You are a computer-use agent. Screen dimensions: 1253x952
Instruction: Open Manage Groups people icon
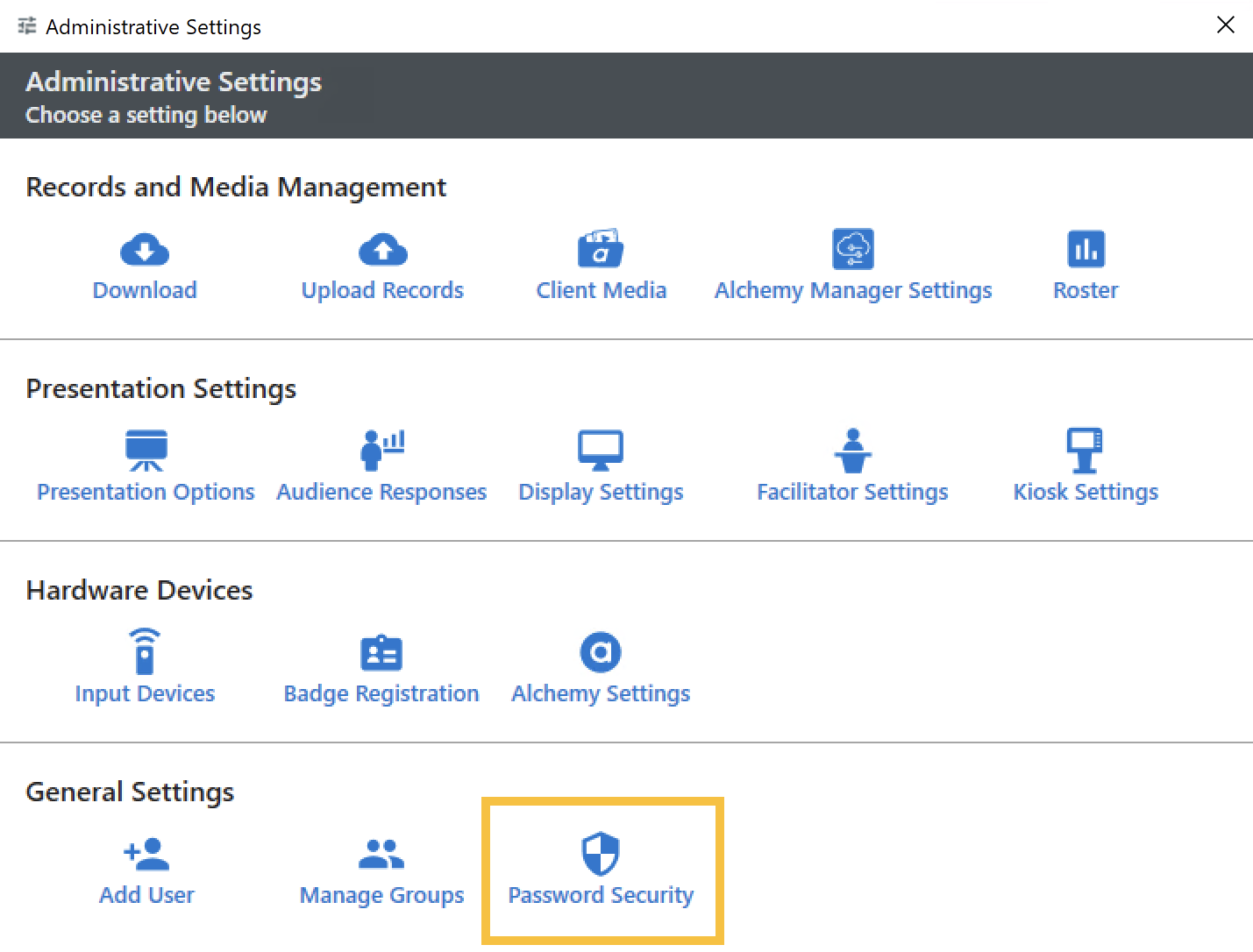381,854
